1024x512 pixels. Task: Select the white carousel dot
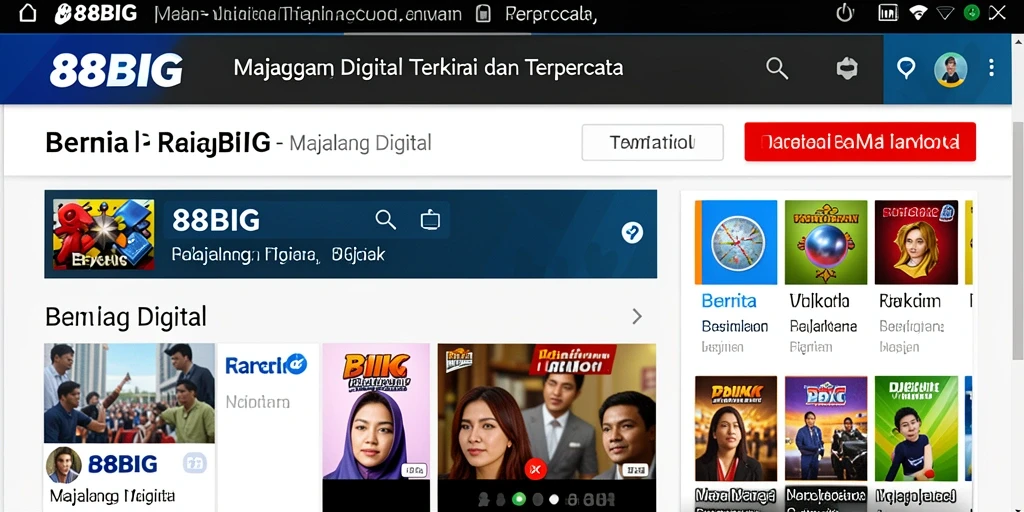coord(554,500)
